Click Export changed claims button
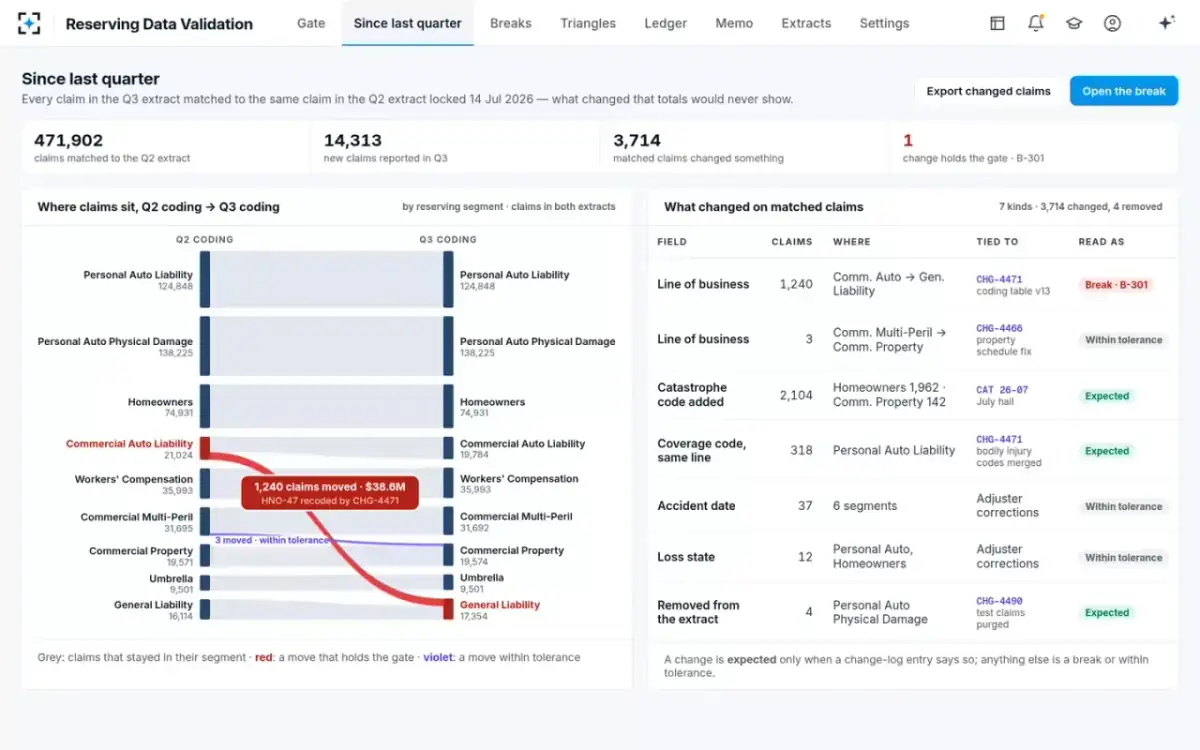This screenshot has width=1200, height=750. point(988,91)
